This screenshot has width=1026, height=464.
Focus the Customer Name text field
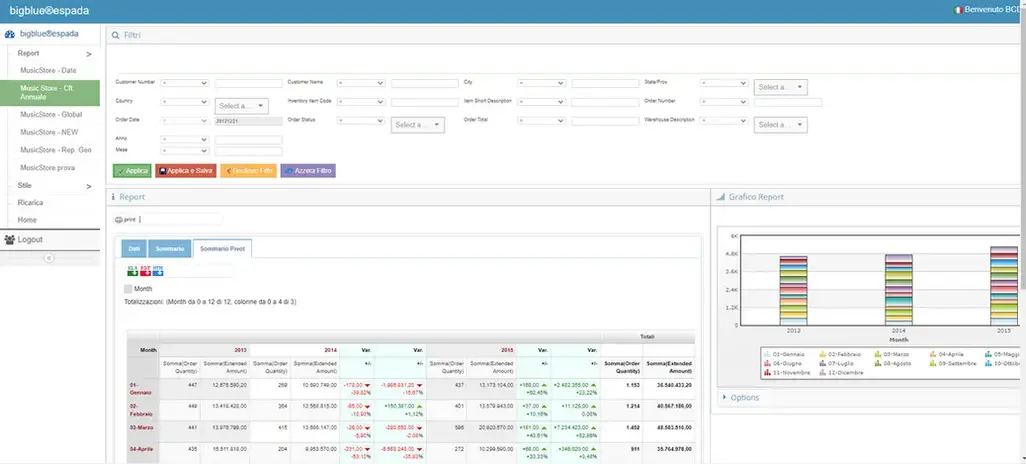(425, 84)
